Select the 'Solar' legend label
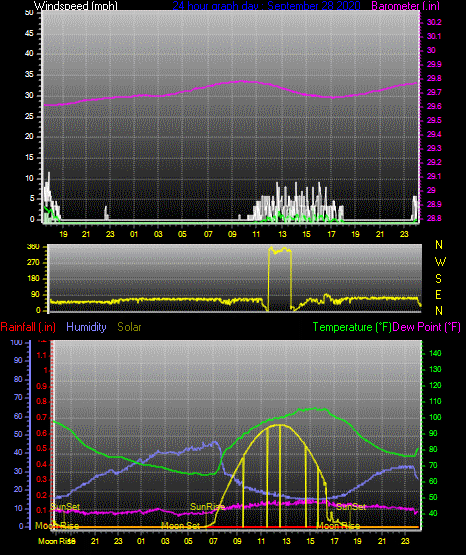The width and height of the screenshot is (466, 555). (x=129, y=327)
